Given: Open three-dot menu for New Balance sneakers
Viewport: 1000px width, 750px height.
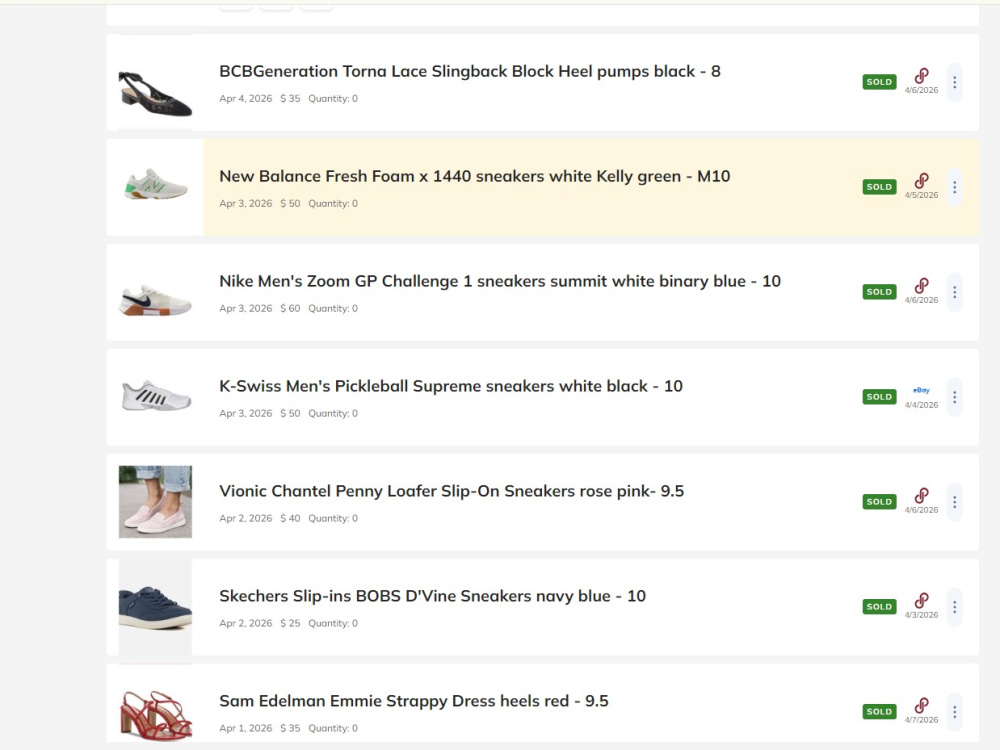Looking at the screenshot, I should click(x=954, y=188).
